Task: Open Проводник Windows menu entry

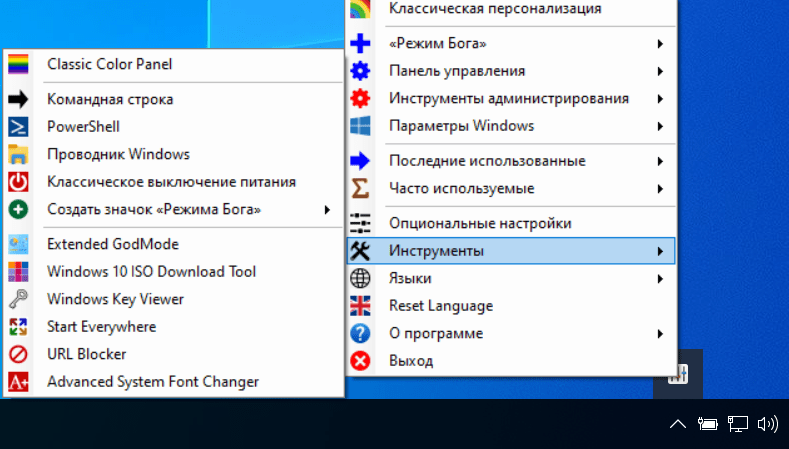Action: (174, 155)
